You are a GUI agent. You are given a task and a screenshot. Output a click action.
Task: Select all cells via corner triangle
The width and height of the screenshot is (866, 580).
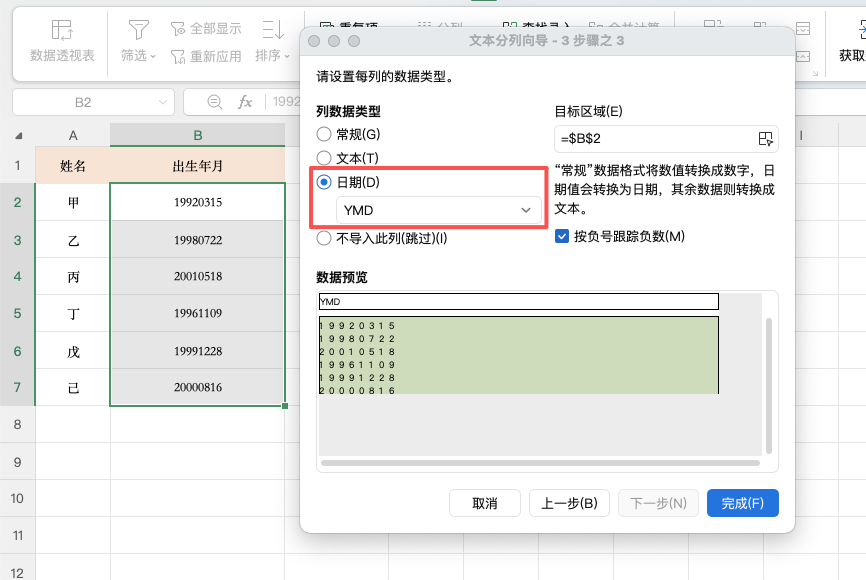click(19, 135)
